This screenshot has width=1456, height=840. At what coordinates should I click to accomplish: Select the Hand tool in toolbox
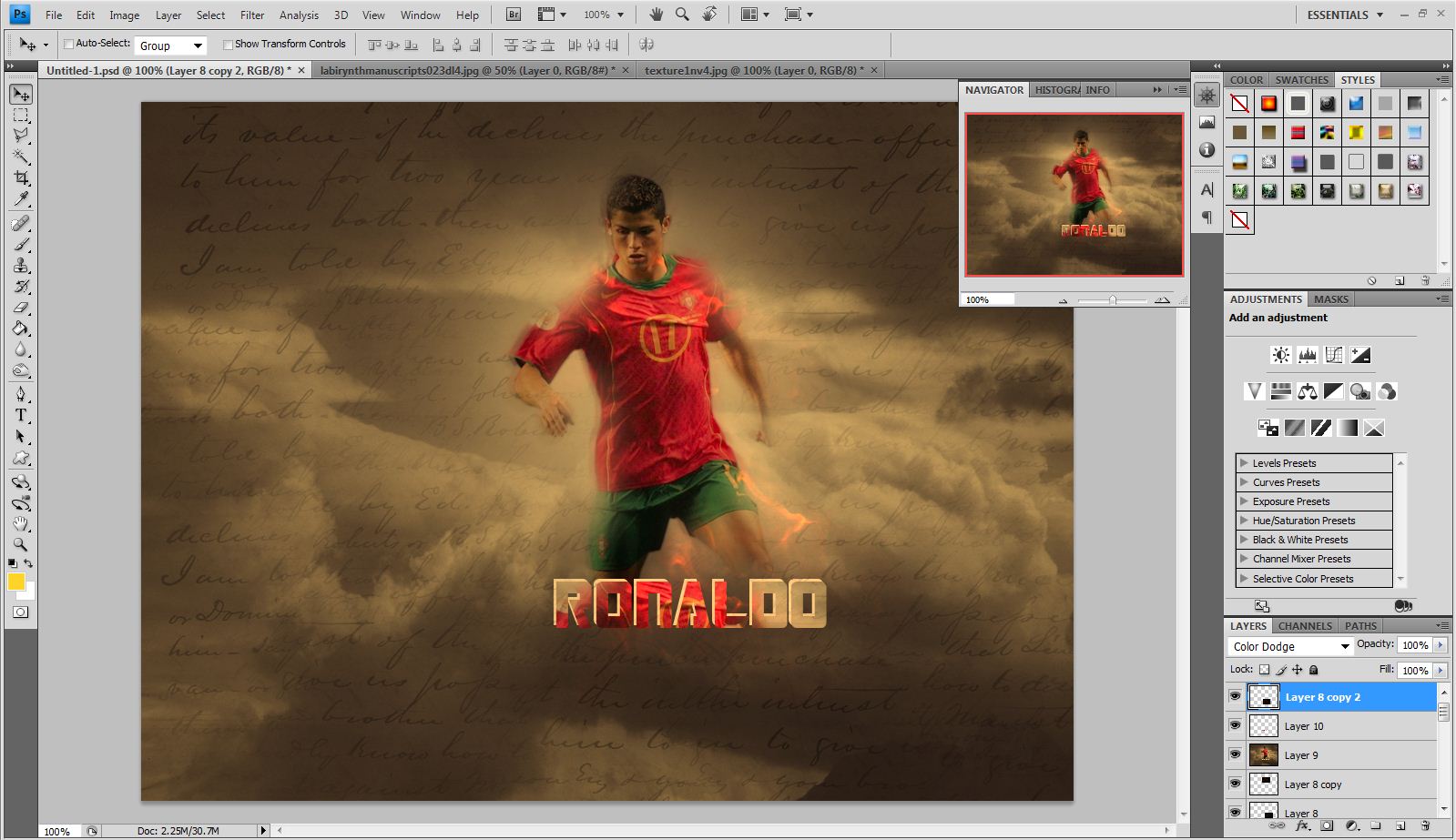21,524
